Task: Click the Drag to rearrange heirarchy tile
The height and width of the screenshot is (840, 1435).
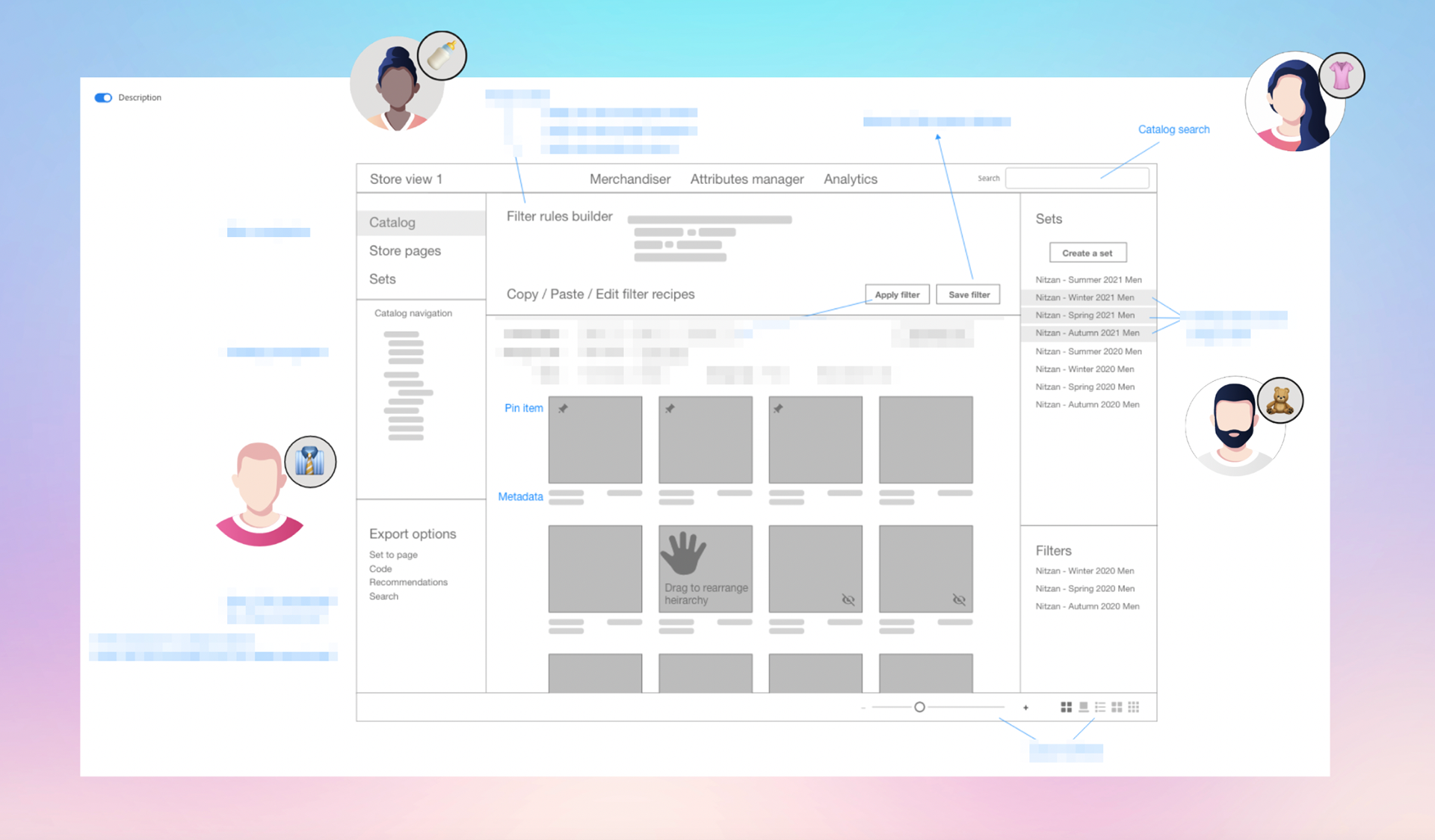Action: click(706, 569)
